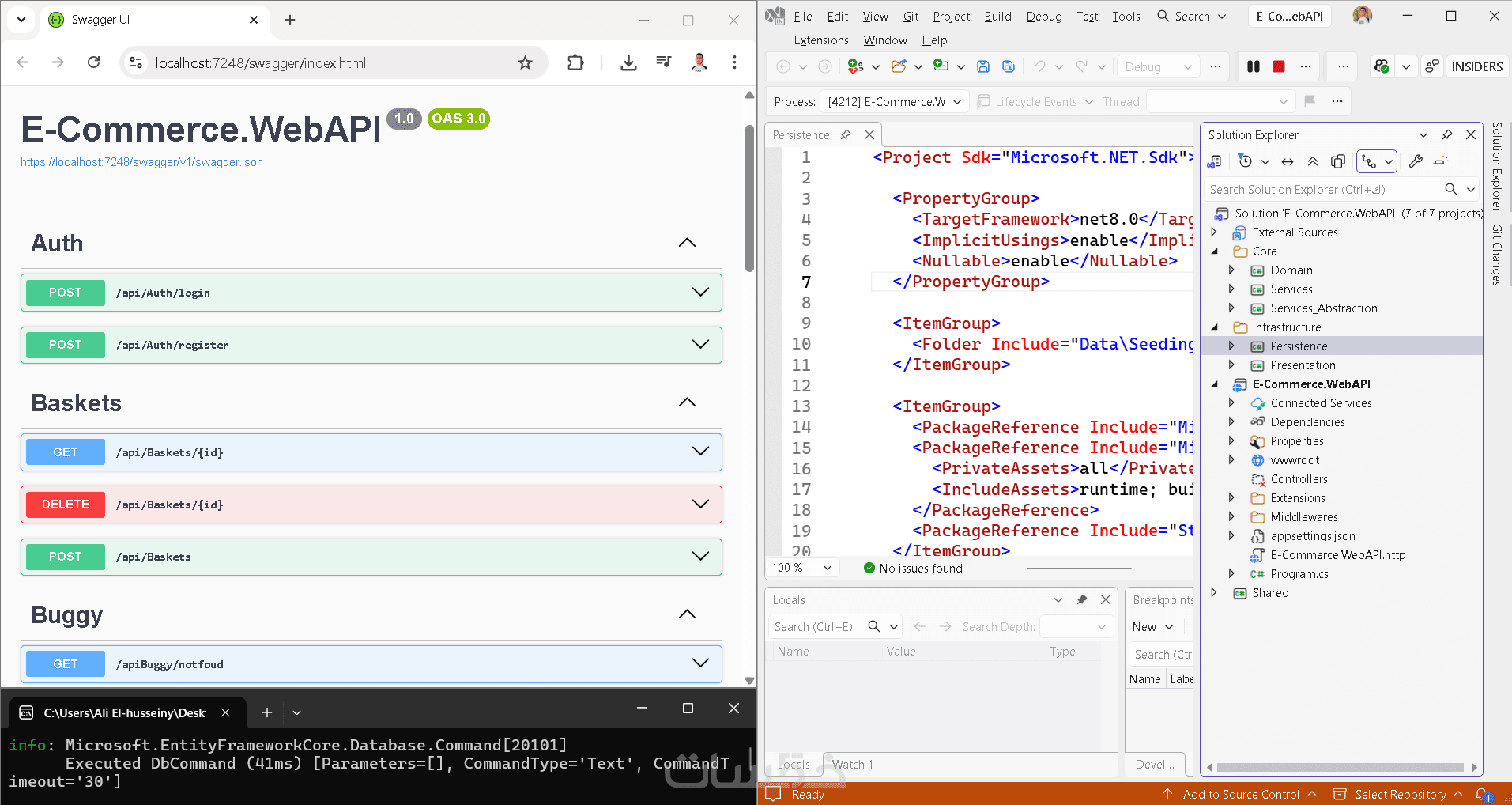The width and height of the screenshot is (1512, 805).
Task: Open the browser Downloads icon
Action: [628, 62]
